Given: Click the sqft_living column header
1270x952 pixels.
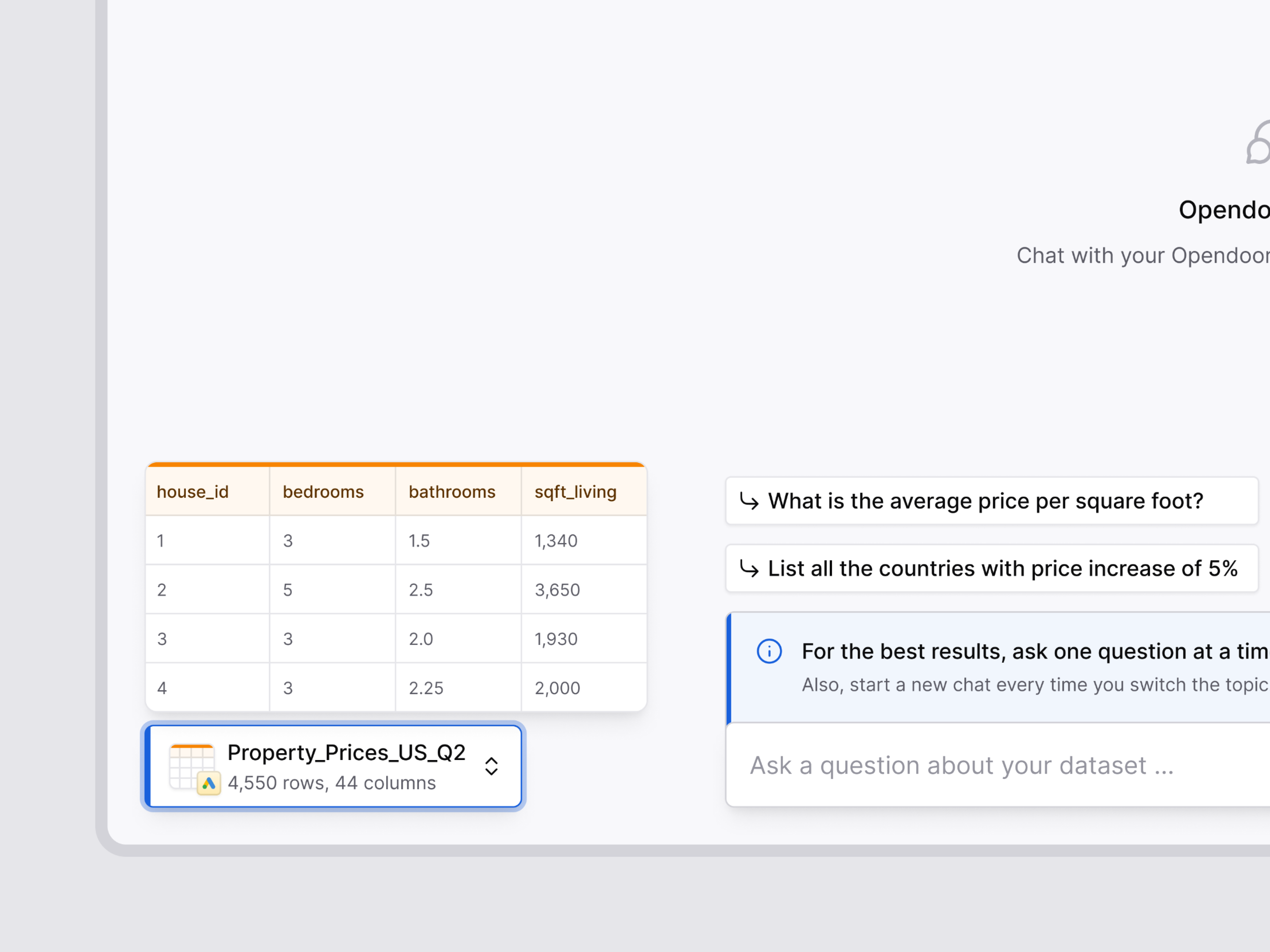Looking at the screenshot, I should (575, 492).
